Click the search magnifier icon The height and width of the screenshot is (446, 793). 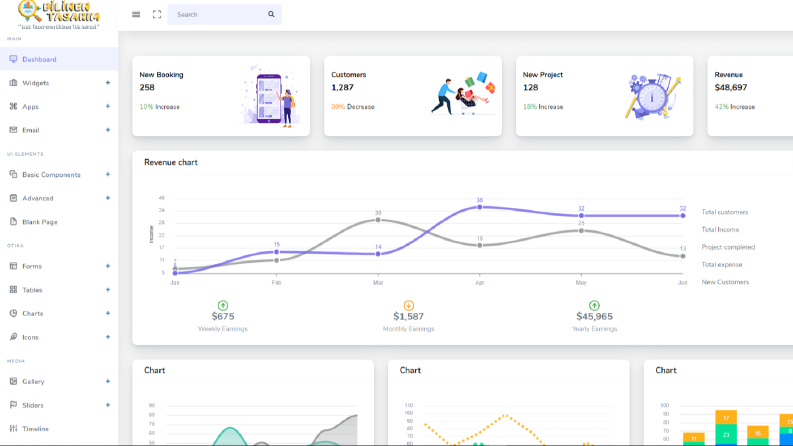tap(271, 15)
